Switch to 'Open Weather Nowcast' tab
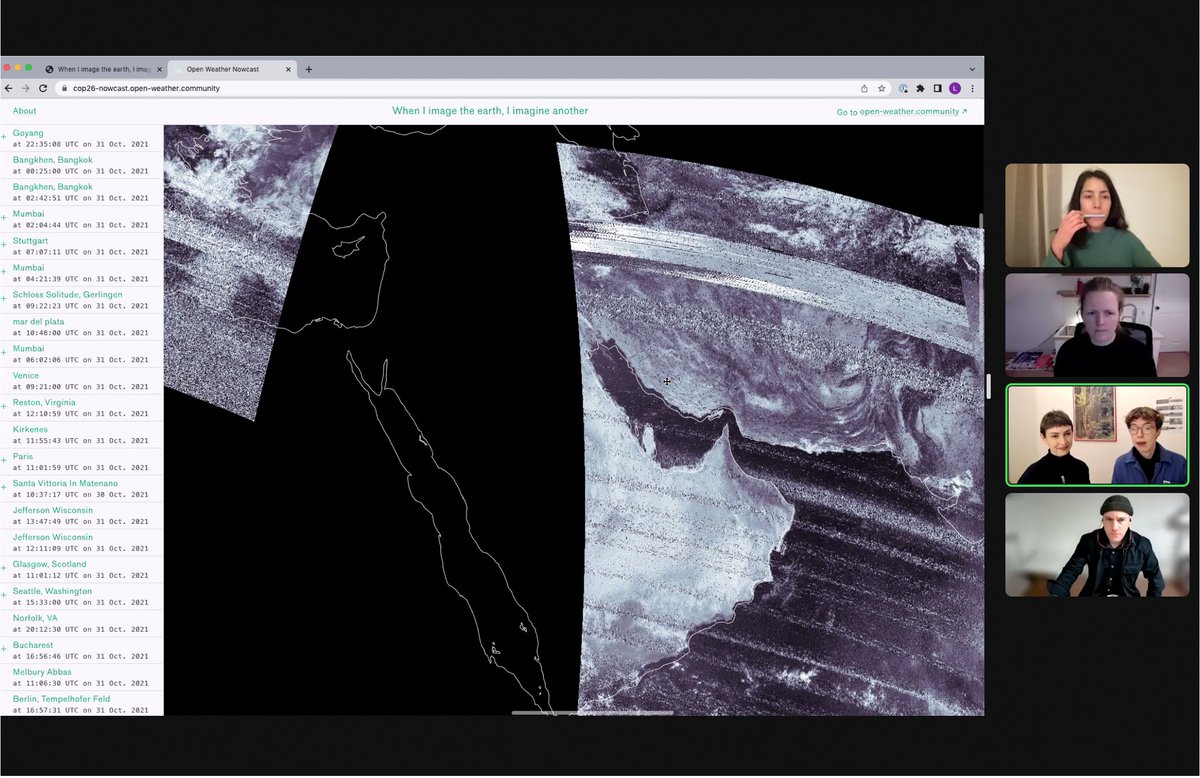This screenshot has width=1200, height=778. point(232,69)
